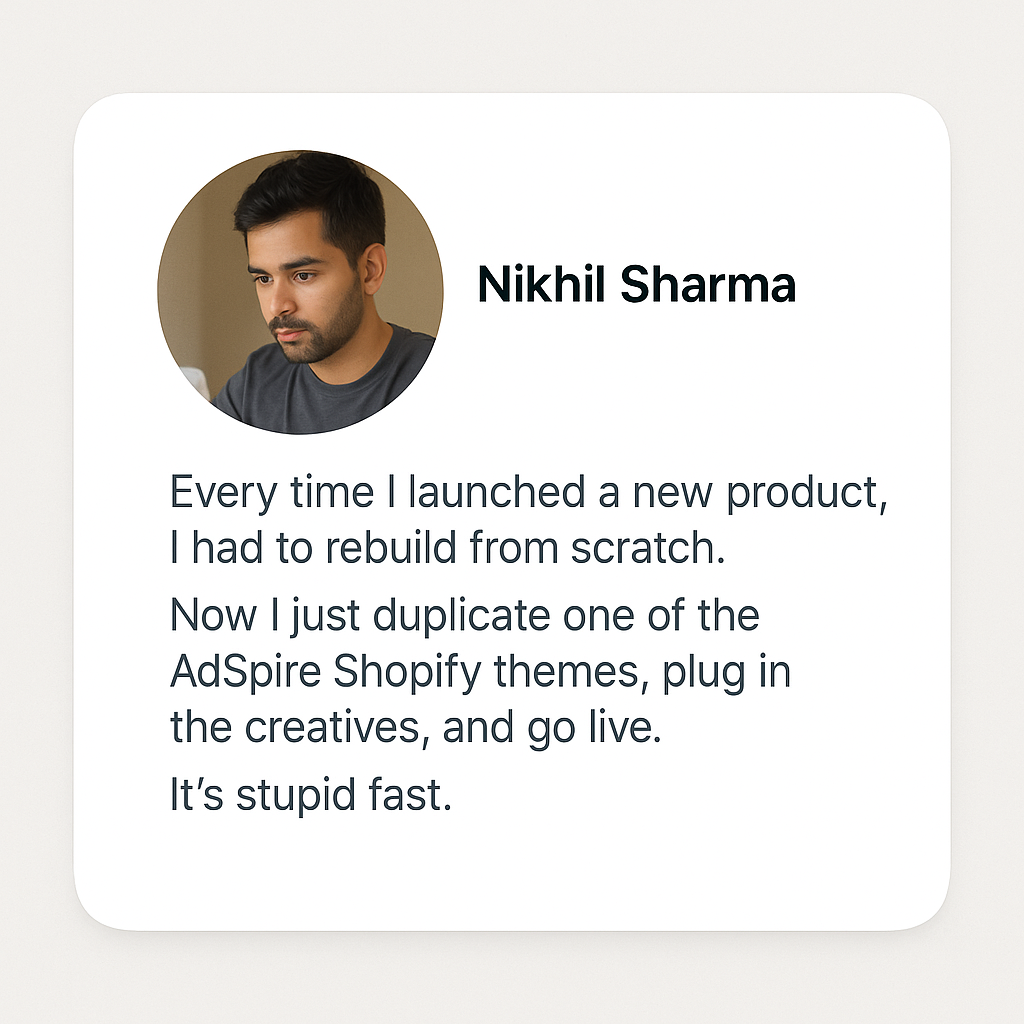Click the word "creatives" in the testimonial
The width and height of the screenshot is (1024, 1024).
coord(330,728)
